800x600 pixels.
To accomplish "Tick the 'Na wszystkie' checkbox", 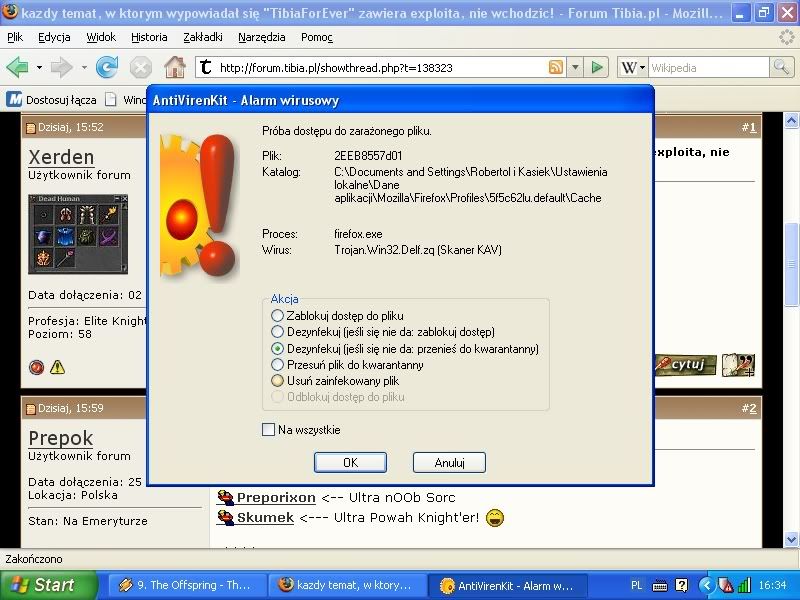I will [x=268, y=430].
